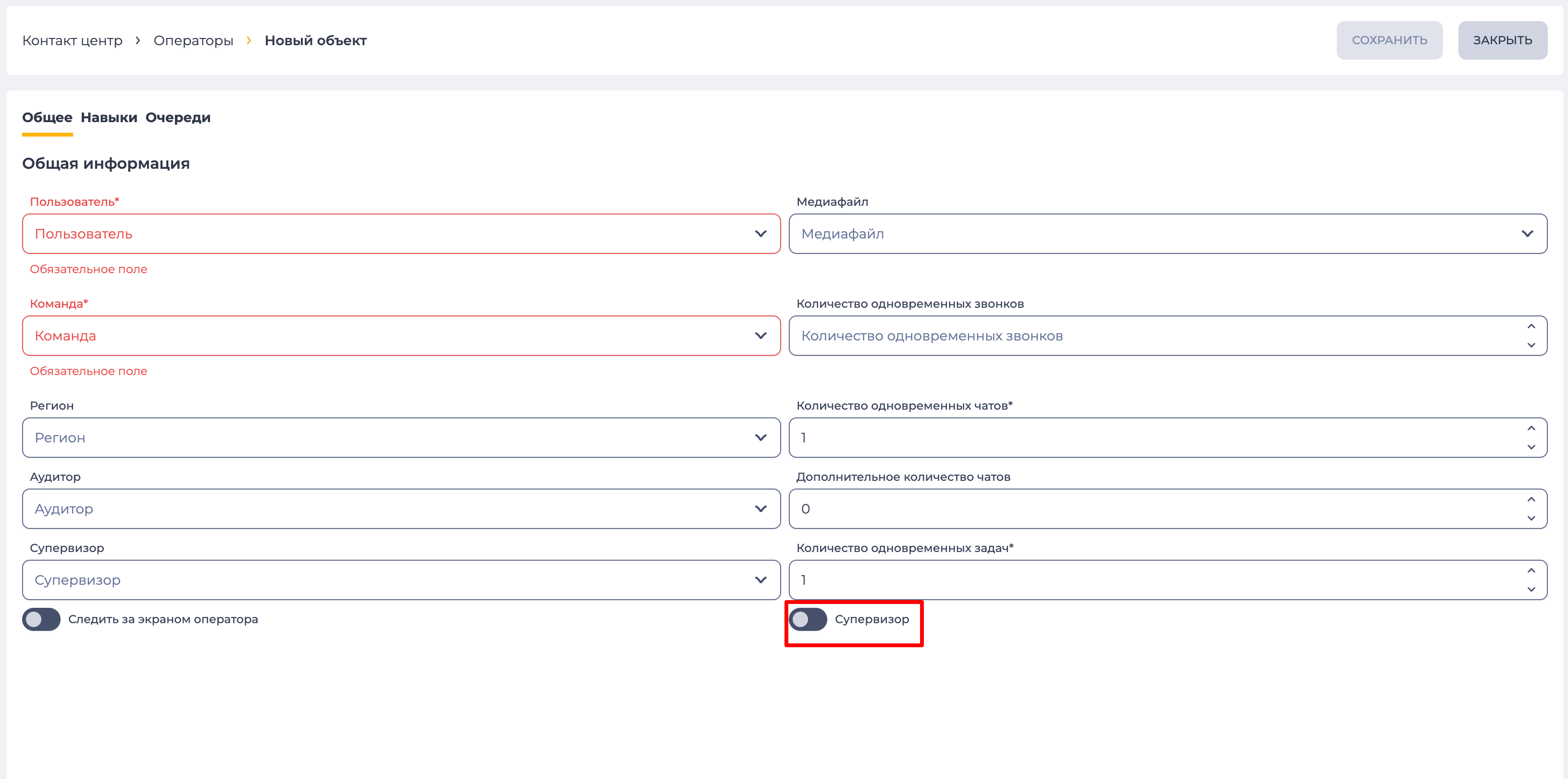Enable Следить за экраном оператора switch

click(41, 619)
